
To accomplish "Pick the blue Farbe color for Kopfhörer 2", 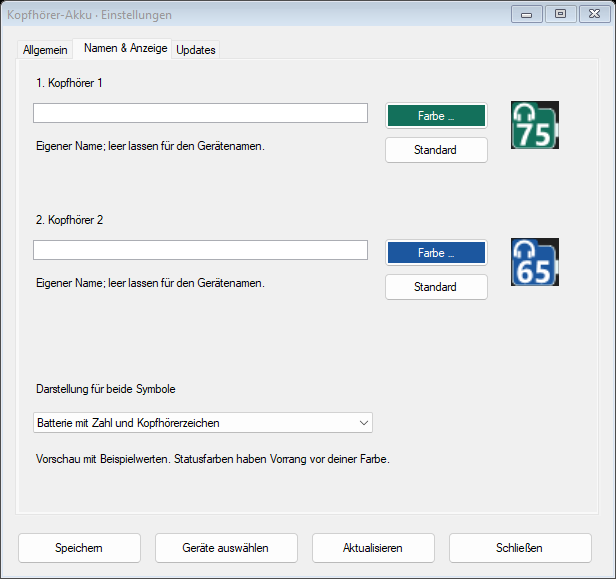I will [436, 252].
